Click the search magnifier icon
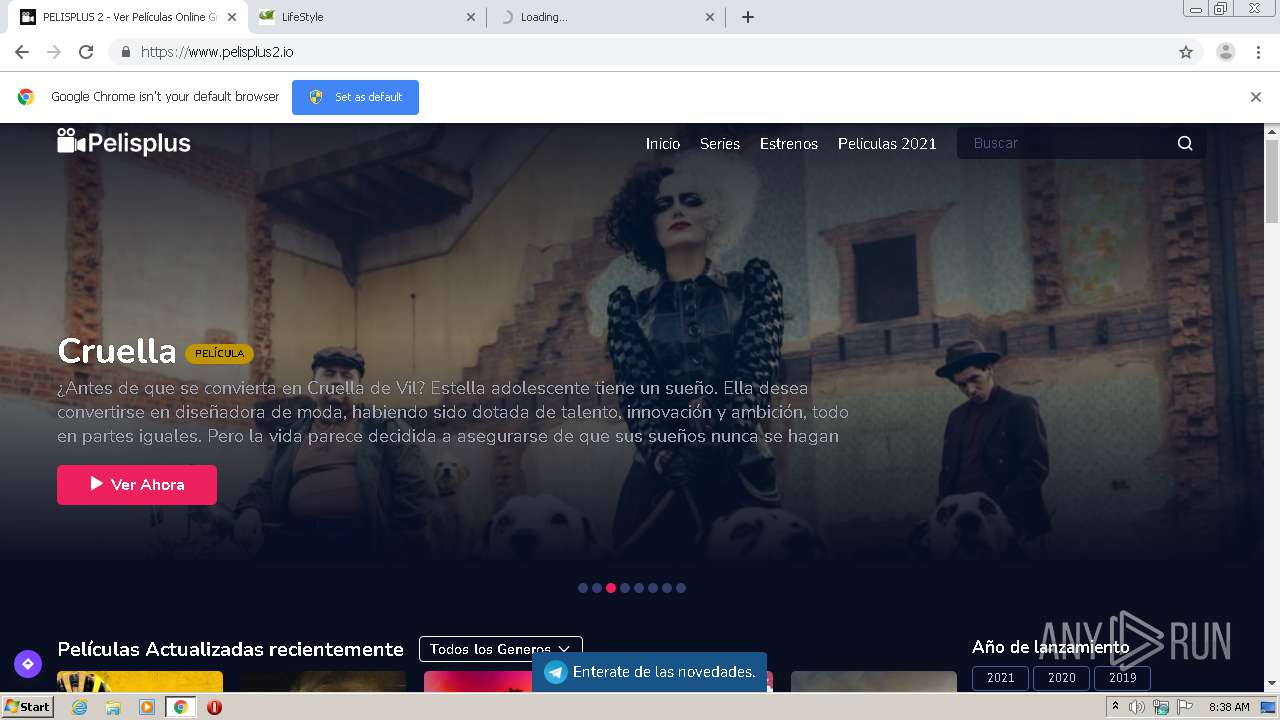The height and width of the screenshot is (720, 1280). point(1185,143)
